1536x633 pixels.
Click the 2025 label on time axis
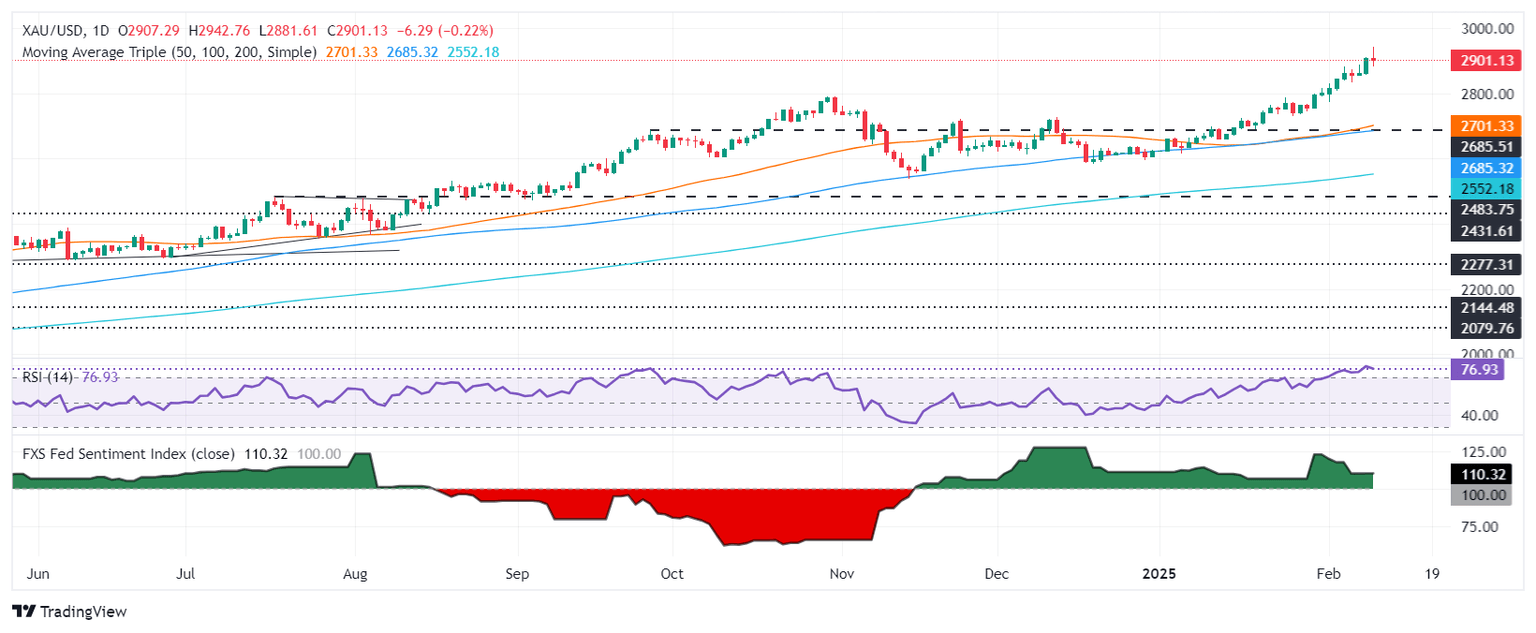[x=1158, y=574]
